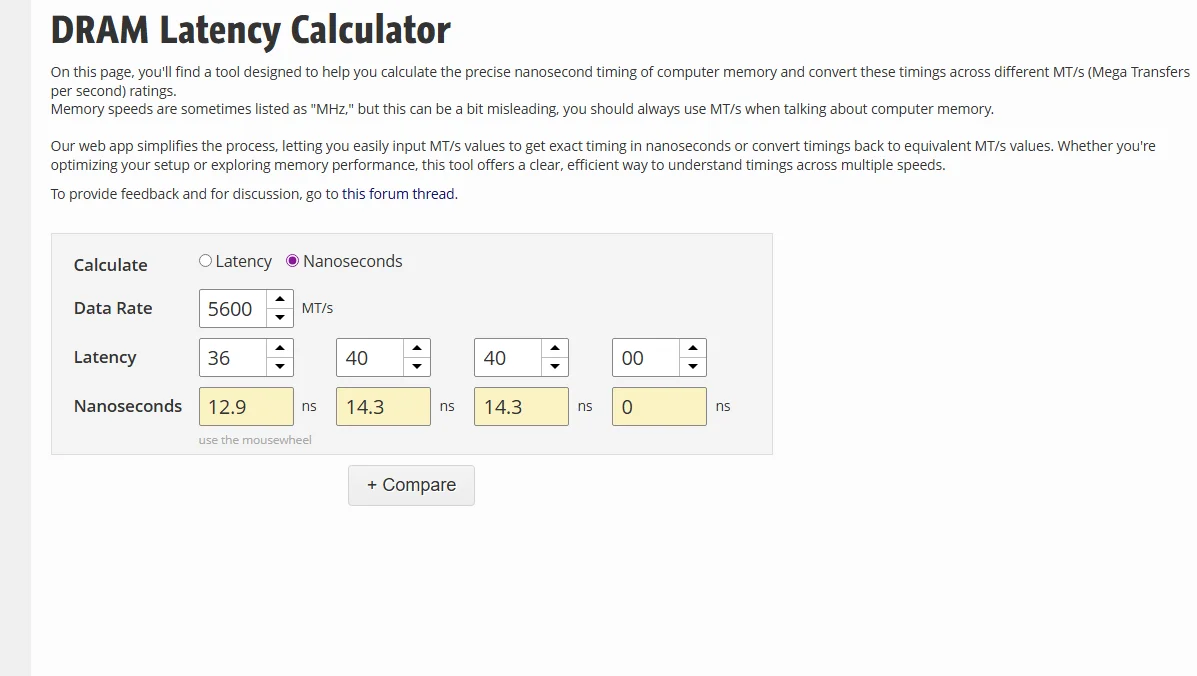Select the Latency radio button
Screen dimensions: 1197x676
point(206,261)
